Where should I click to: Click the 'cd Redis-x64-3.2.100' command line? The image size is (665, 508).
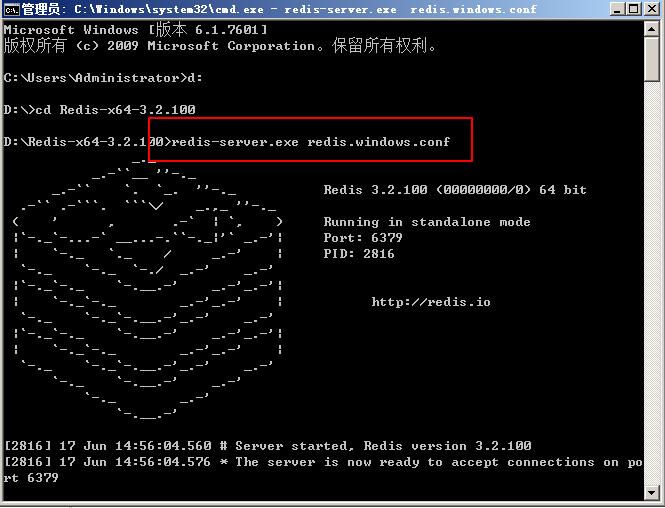100,110
